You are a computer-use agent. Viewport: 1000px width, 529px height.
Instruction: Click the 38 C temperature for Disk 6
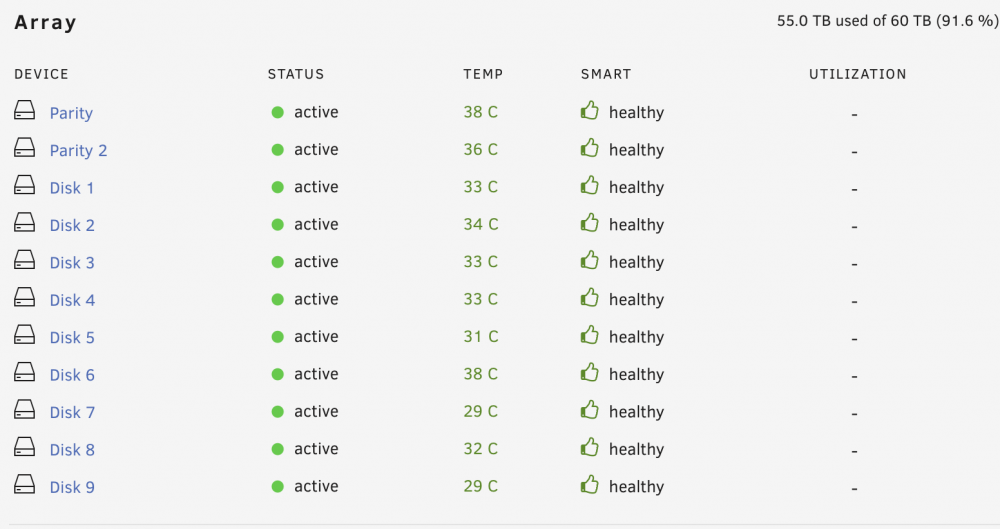pos(481,374)
